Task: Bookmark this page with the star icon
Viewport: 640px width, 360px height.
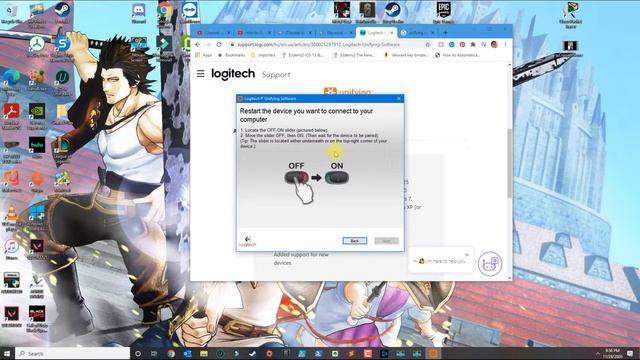Action: pyautogui.click(x=428, y=44)
